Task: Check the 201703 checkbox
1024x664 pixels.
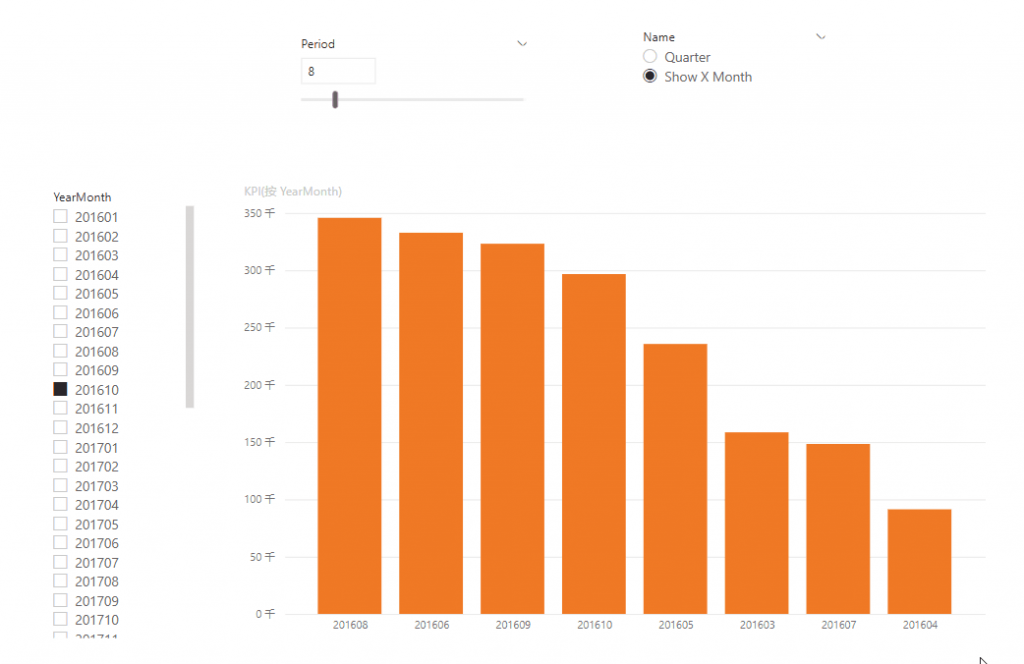Action: [x=60, y=485]
